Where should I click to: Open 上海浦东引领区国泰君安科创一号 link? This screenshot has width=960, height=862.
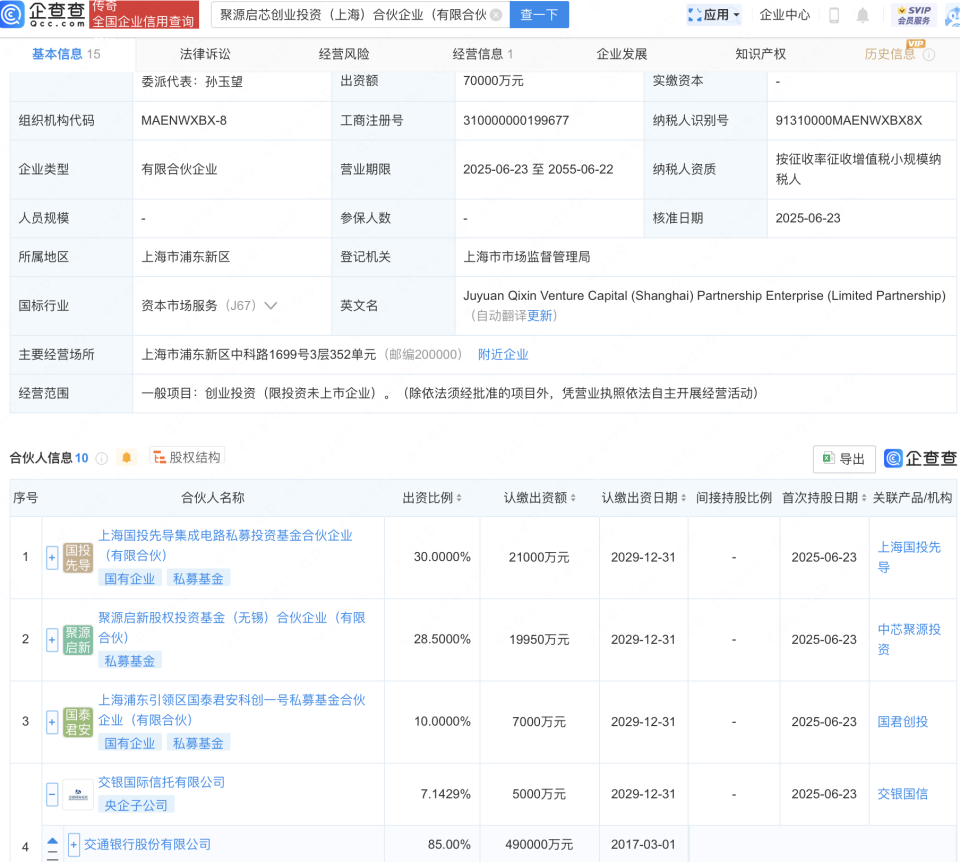231,710
